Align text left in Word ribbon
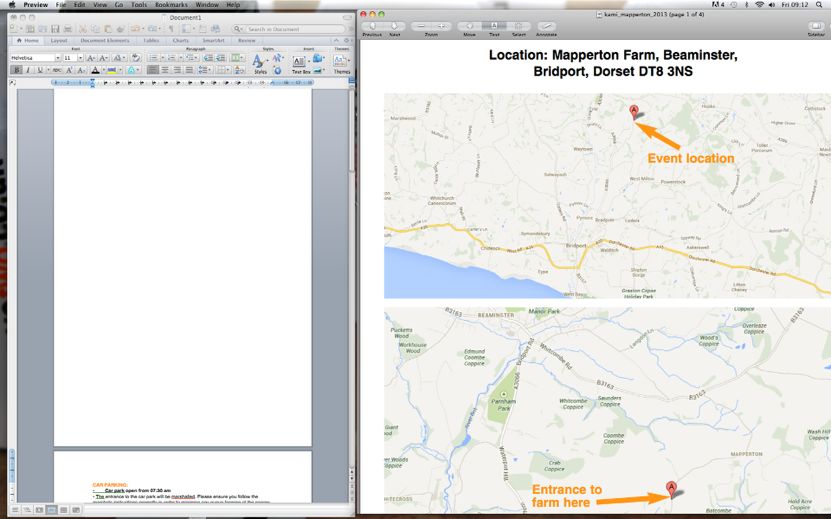 153,70
